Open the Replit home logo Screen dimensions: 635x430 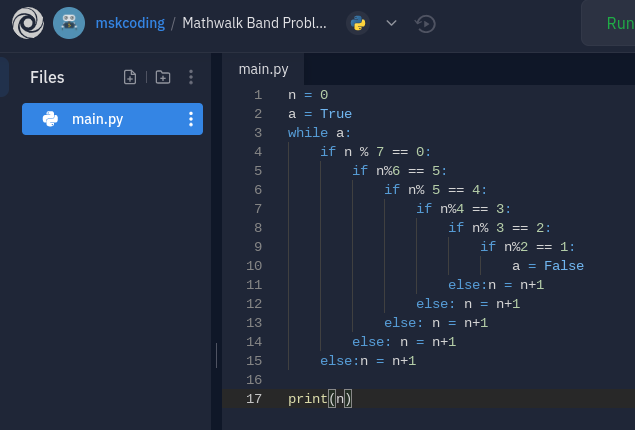[x=28, y=23]
